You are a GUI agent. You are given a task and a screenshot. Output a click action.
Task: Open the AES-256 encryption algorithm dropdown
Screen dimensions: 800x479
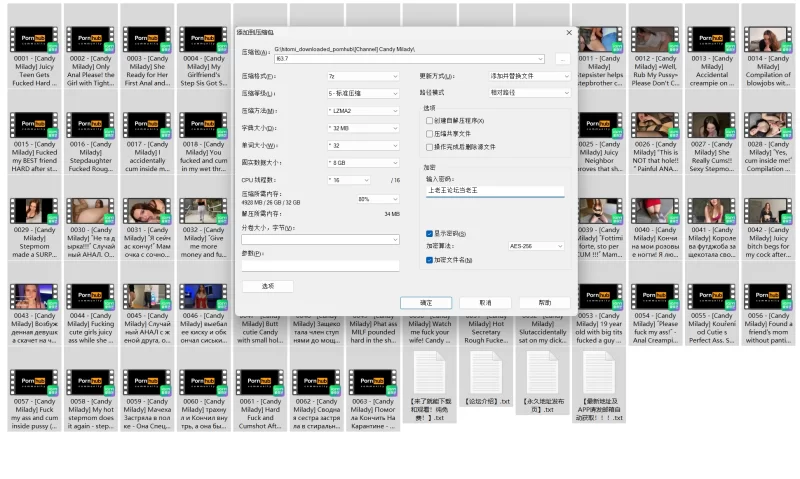536,246
